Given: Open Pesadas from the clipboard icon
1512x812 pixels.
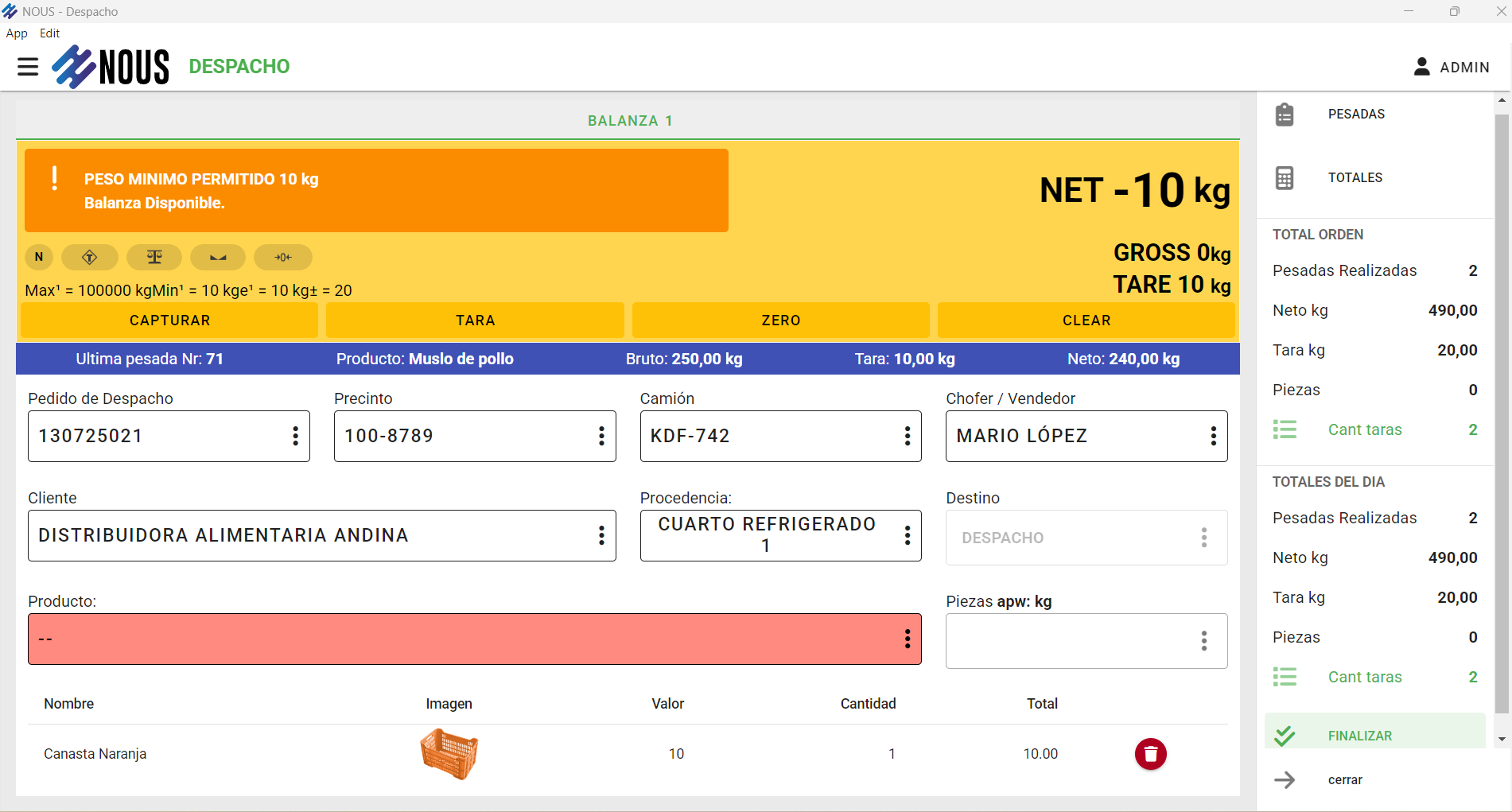Looking at the screenshot, I should (1285, 115).
